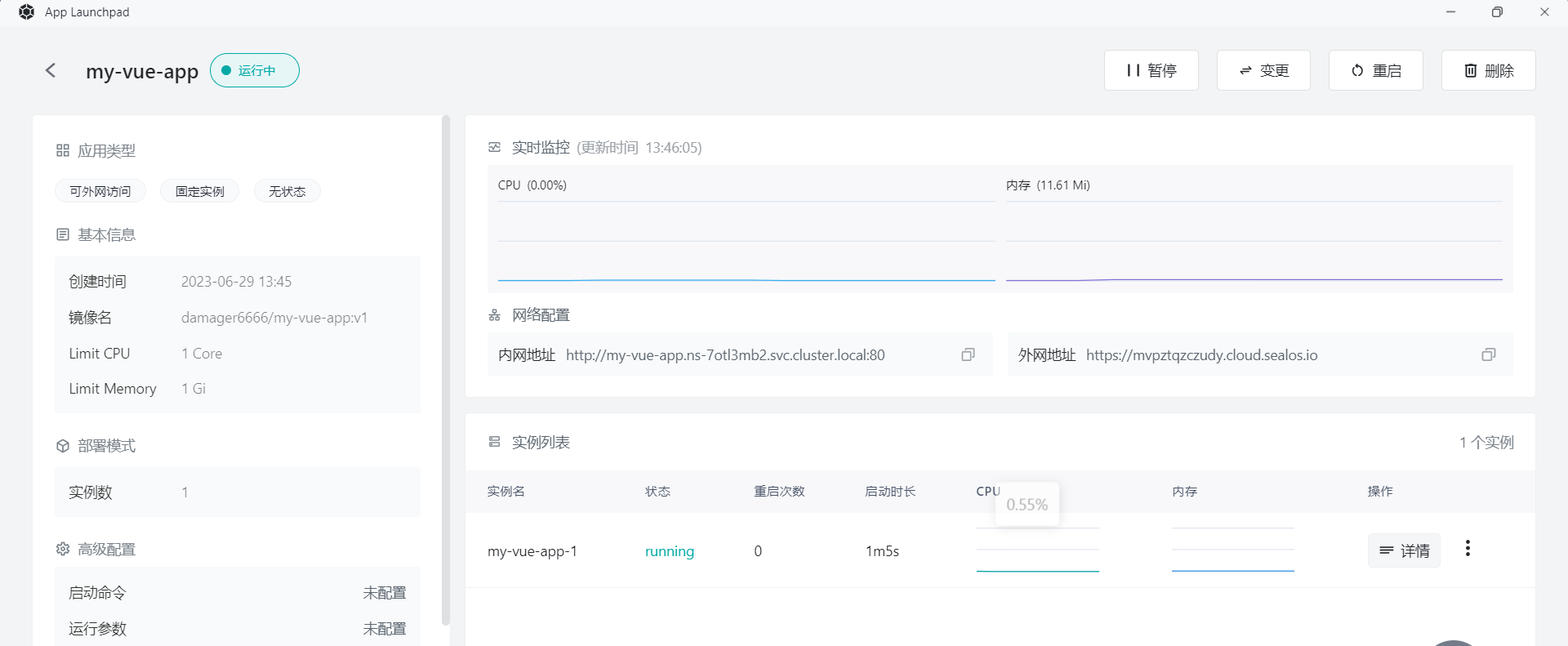Image resolution: width=1568 pixels, height=646 pixels.
Task: Click the 无状态 tag
Action: tap(287, 191)
